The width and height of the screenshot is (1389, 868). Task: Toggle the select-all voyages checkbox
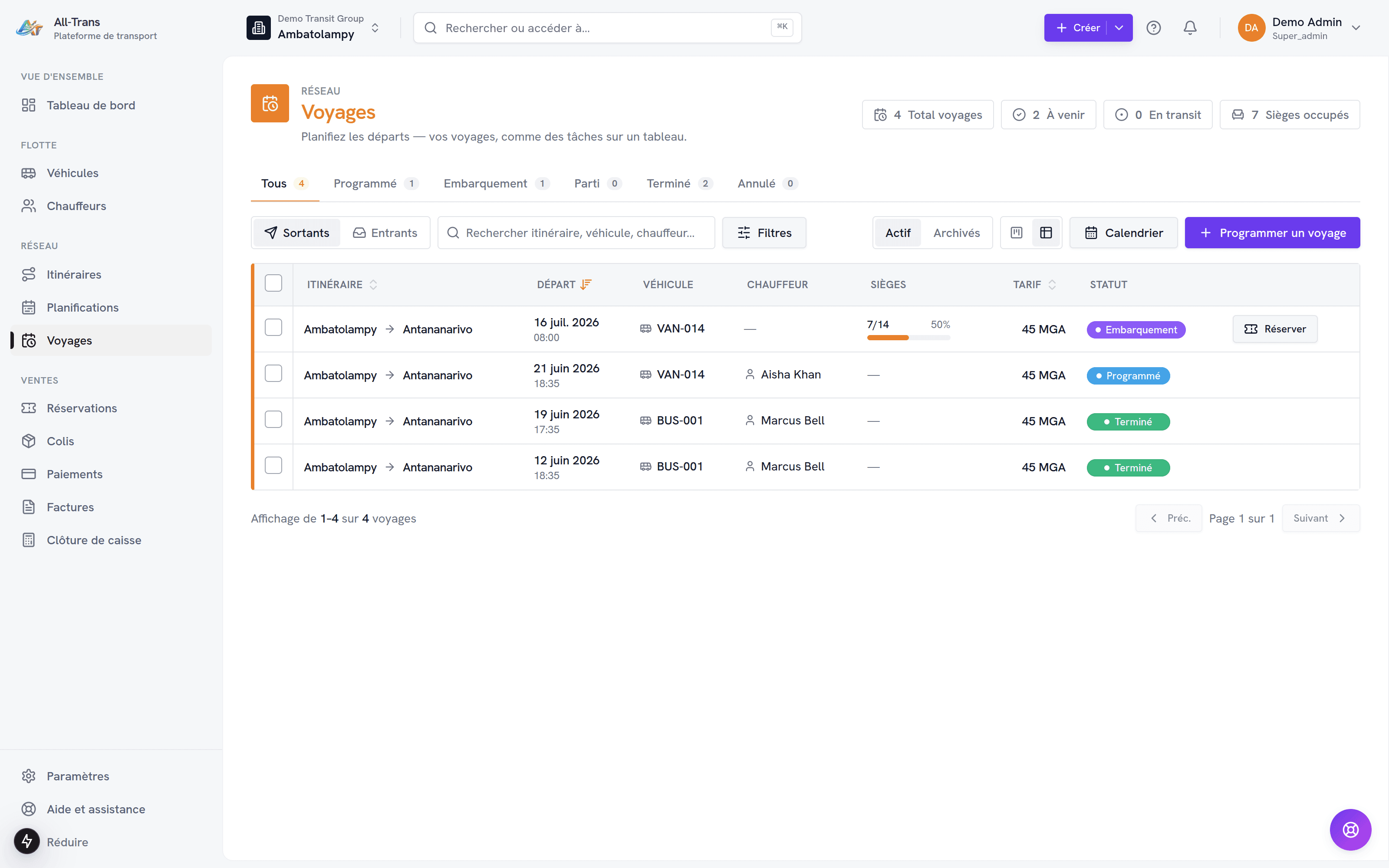pos(273,283)
